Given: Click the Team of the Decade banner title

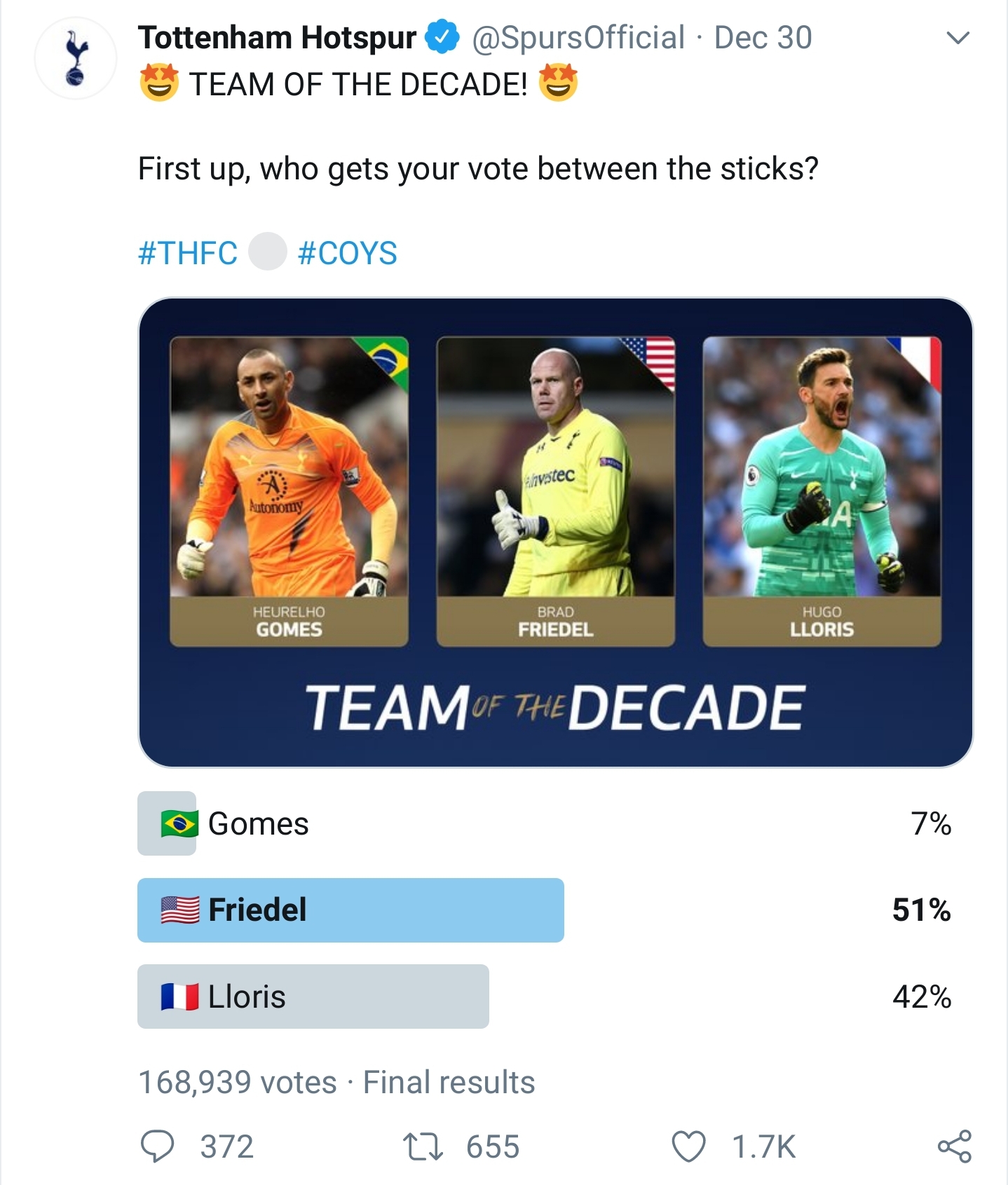Looking at the screenshot, I should pos(555,707).
